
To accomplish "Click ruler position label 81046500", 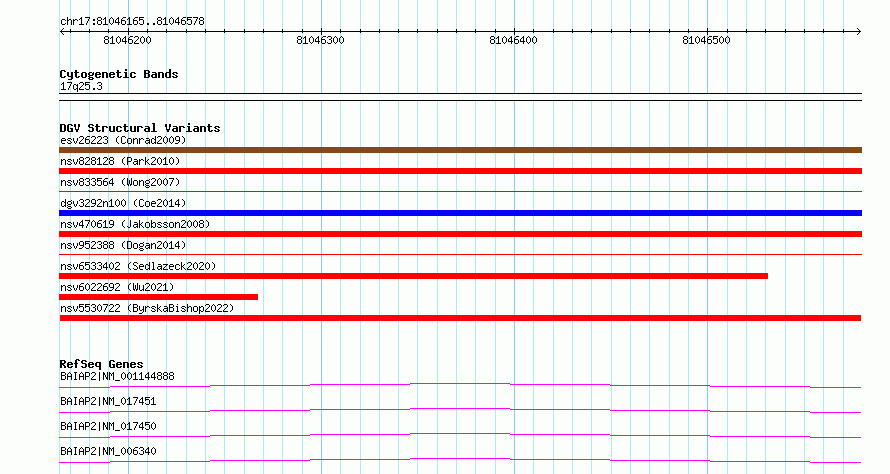I will [707, 40].
